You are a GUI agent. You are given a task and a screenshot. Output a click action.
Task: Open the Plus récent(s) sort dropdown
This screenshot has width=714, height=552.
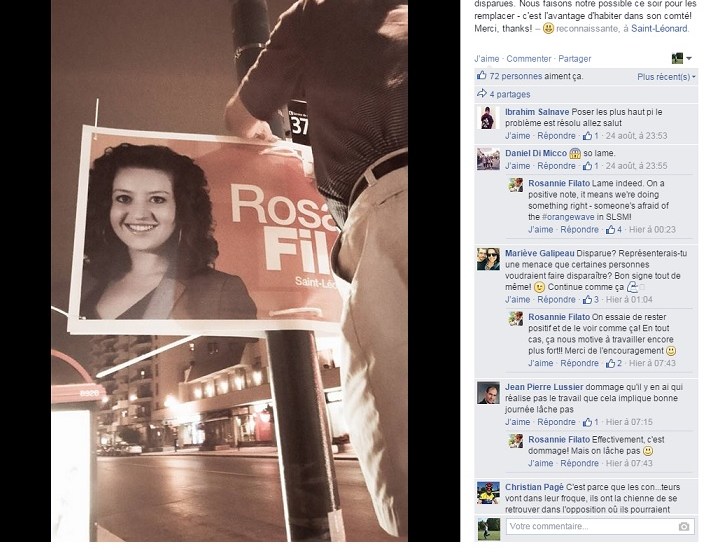click(x=666, y=77)
